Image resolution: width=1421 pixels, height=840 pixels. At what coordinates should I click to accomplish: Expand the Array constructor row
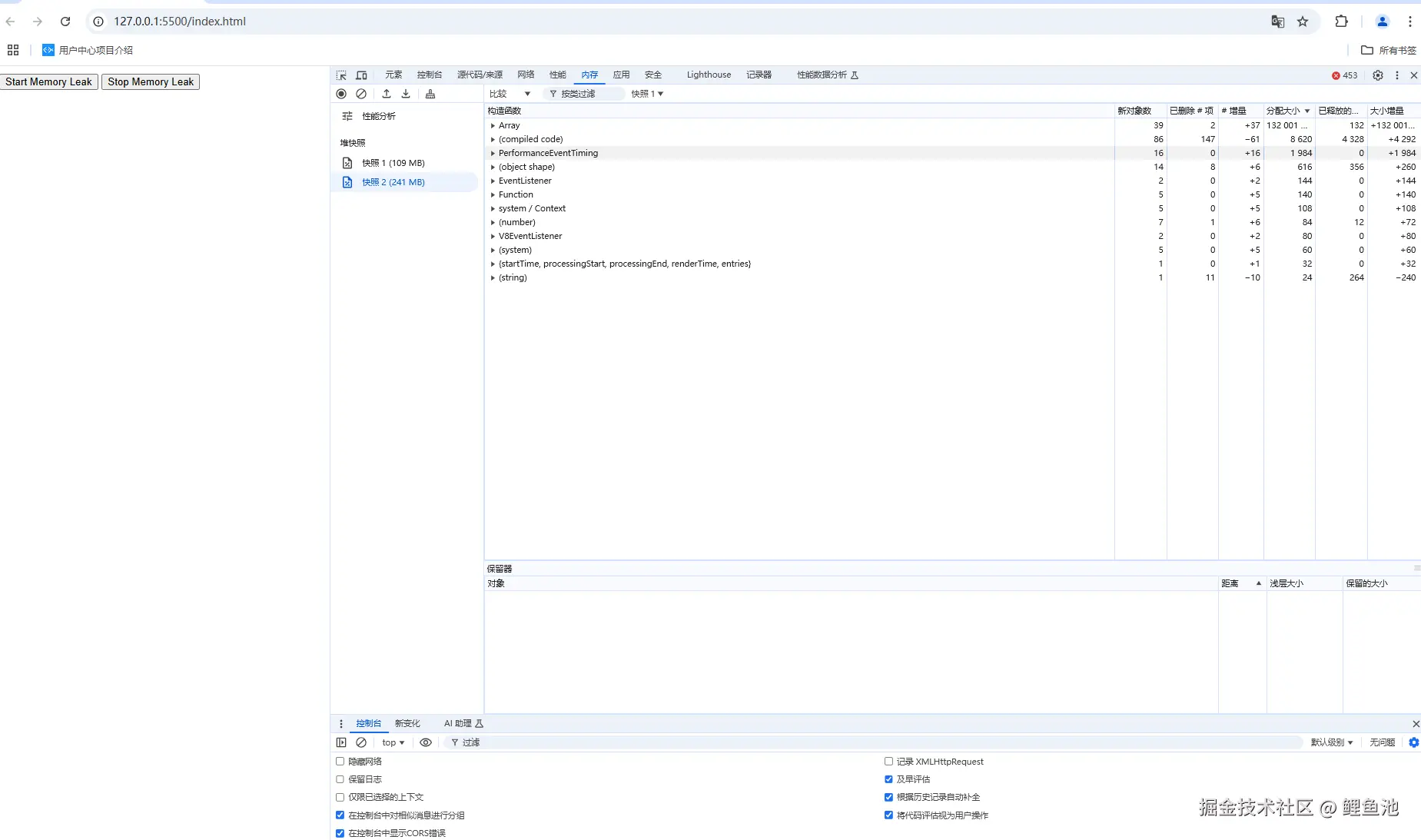(493, 125)
